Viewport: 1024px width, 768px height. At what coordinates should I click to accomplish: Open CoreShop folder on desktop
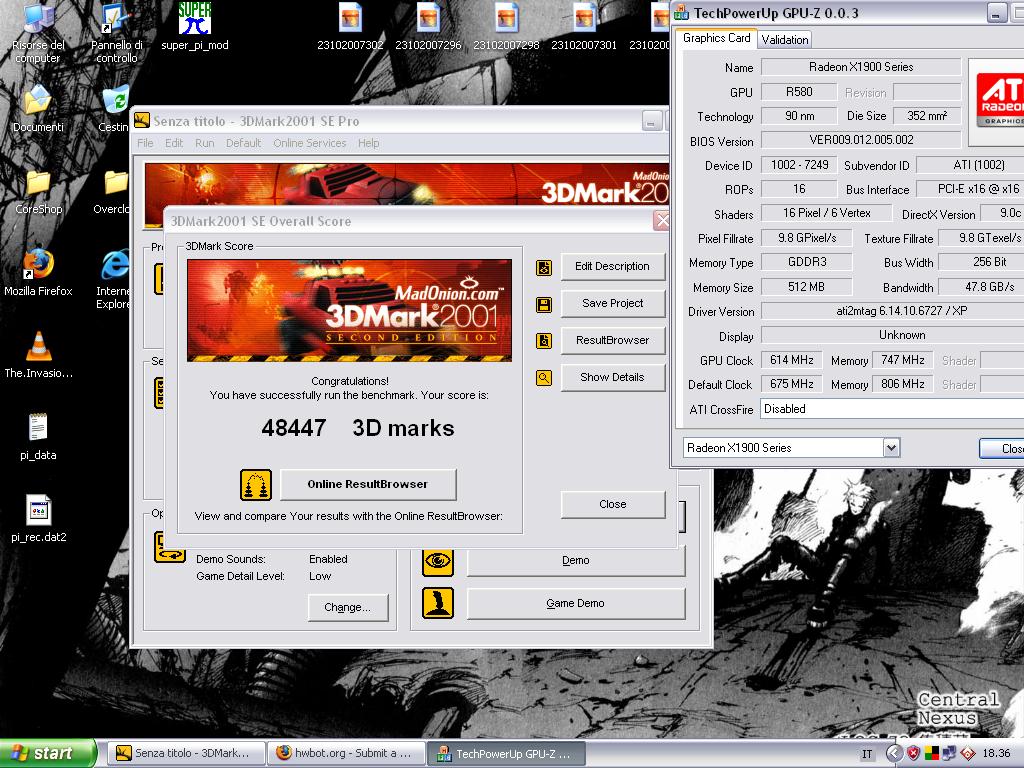pyautogui.click(x=38, y=192)
